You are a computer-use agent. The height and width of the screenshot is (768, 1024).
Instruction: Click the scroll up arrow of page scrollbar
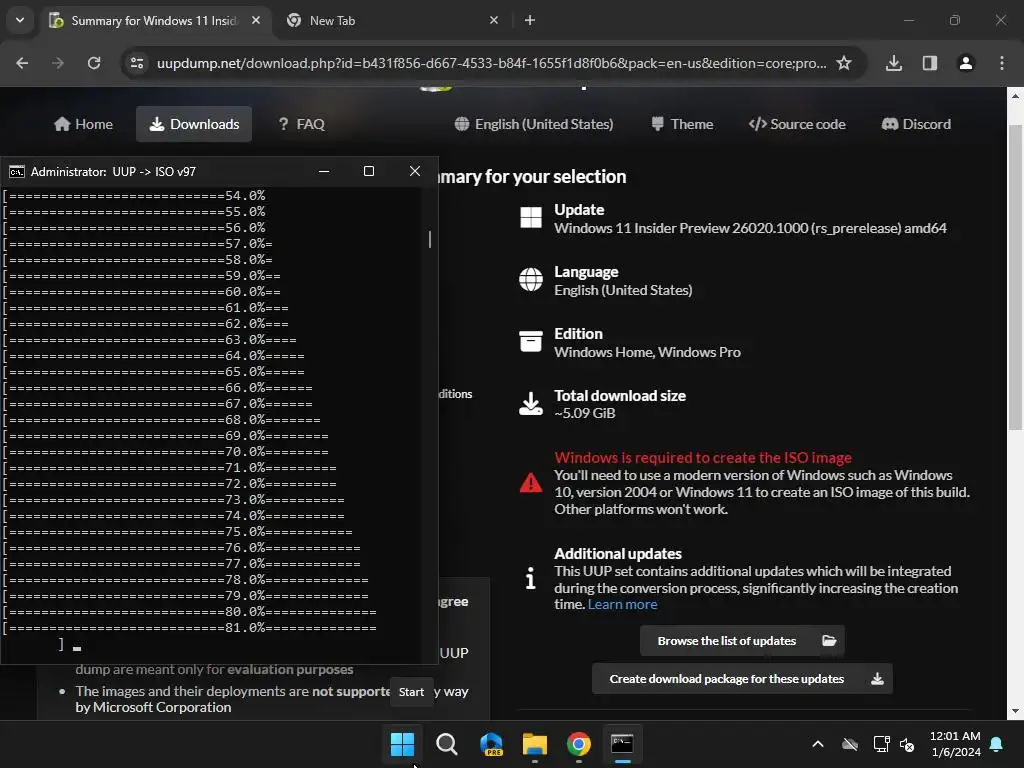tap(1015, 95)
